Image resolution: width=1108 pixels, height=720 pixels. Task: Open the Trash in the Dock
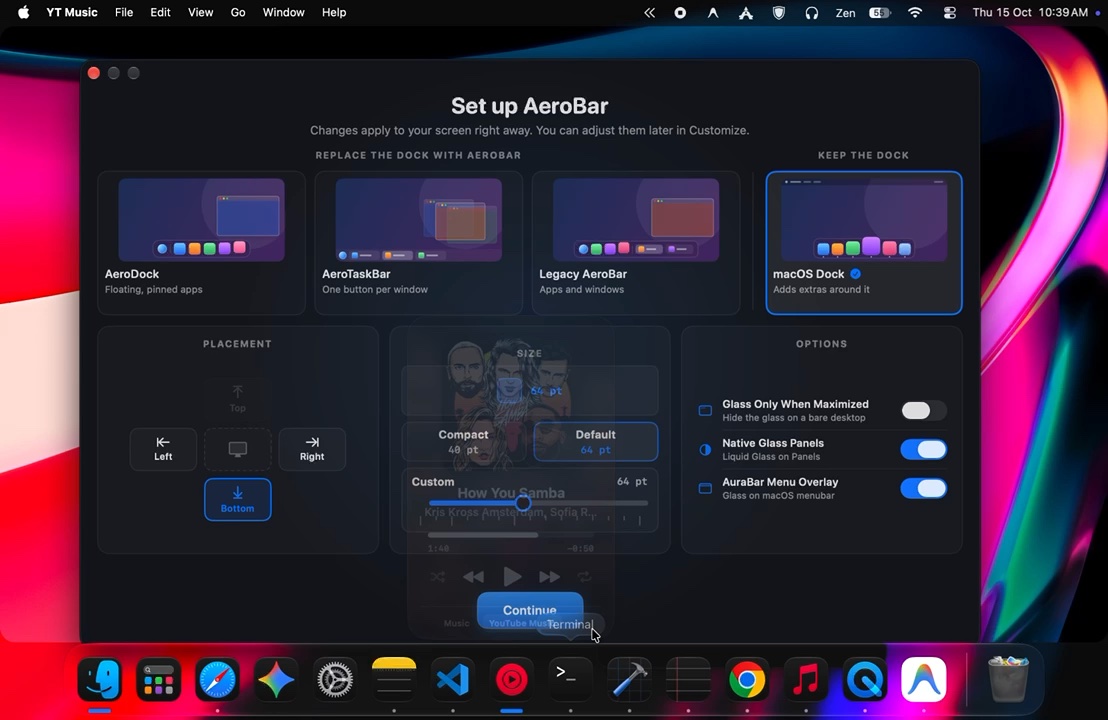[1008, 680]
